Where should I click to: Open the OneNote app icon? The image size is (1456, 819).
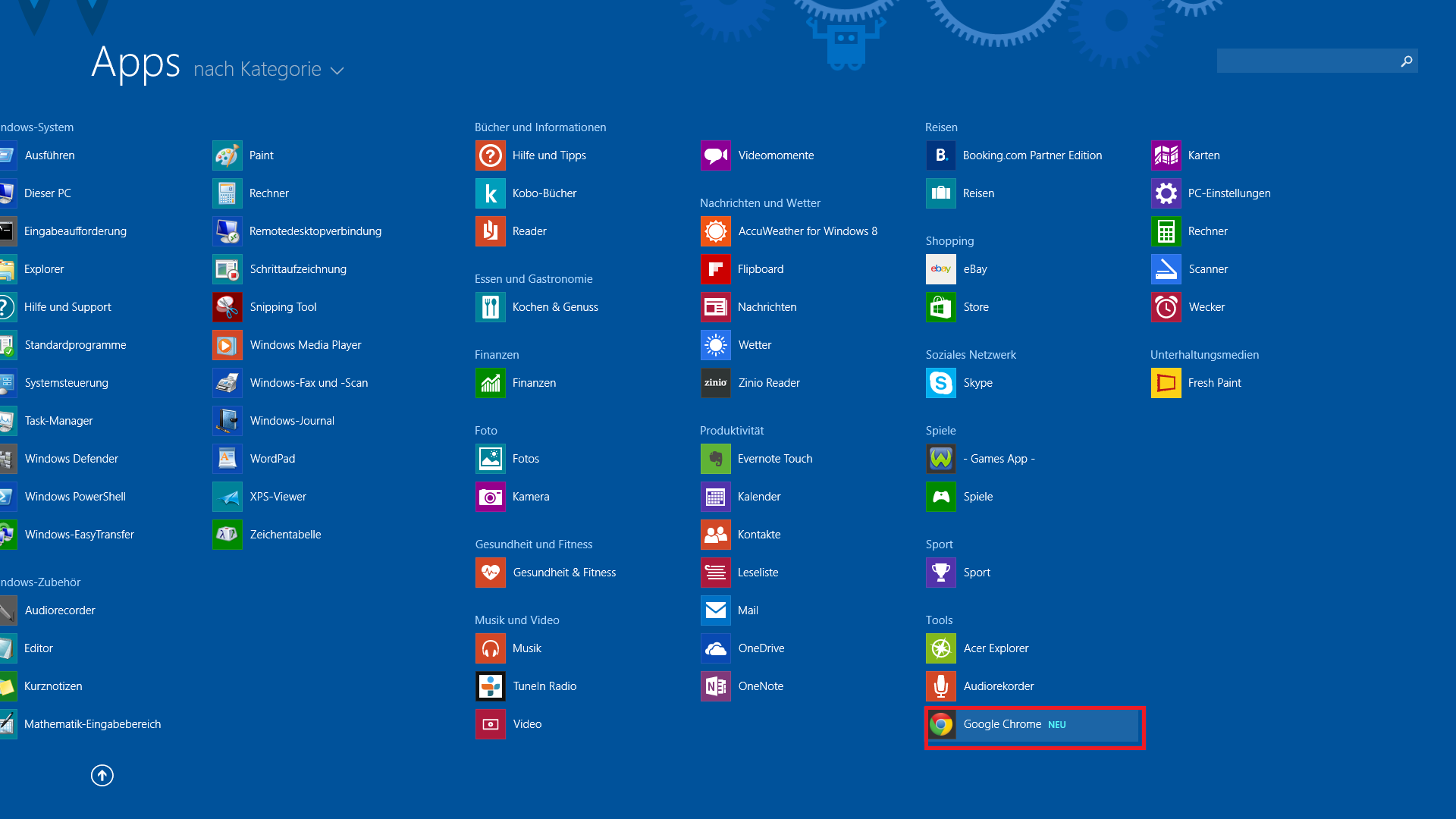(x=715, y=686)
